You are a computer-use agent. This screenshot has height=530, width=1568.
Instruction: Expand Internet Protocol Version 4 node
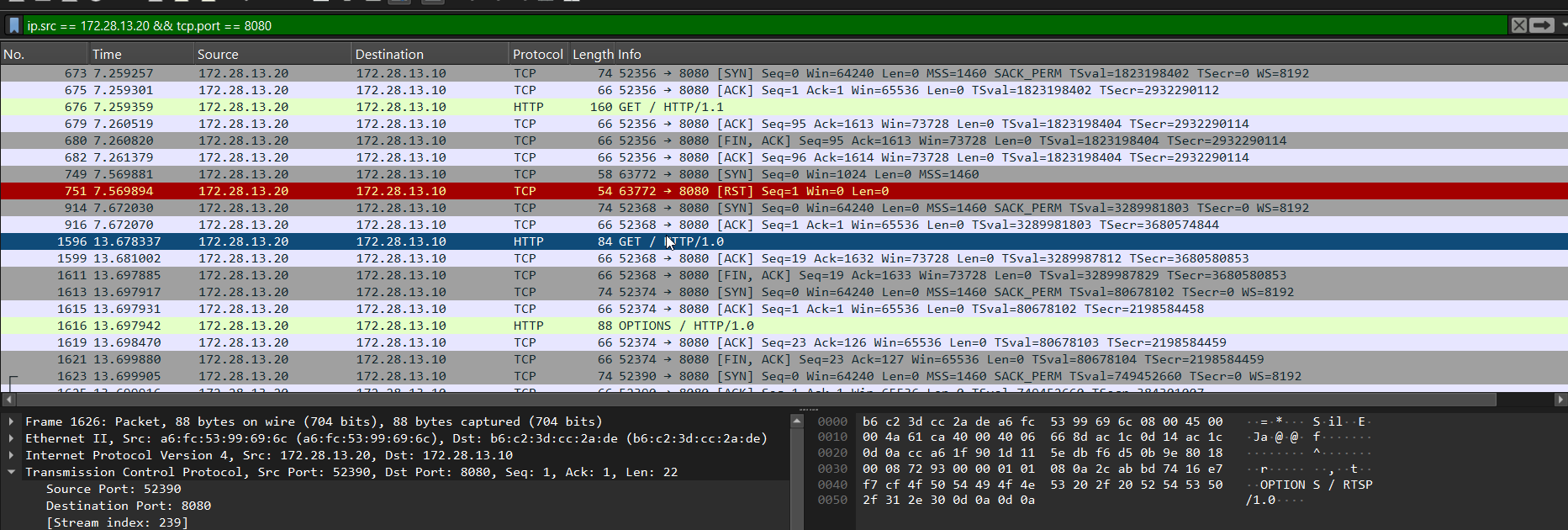point(11,455)
